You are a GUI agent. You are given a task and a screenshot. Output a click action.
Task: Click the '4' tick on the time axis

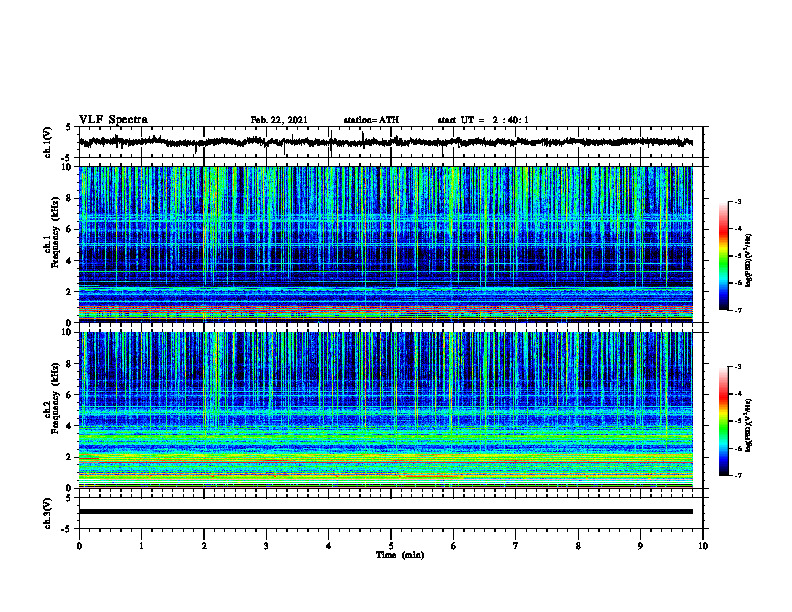(329, 546)
